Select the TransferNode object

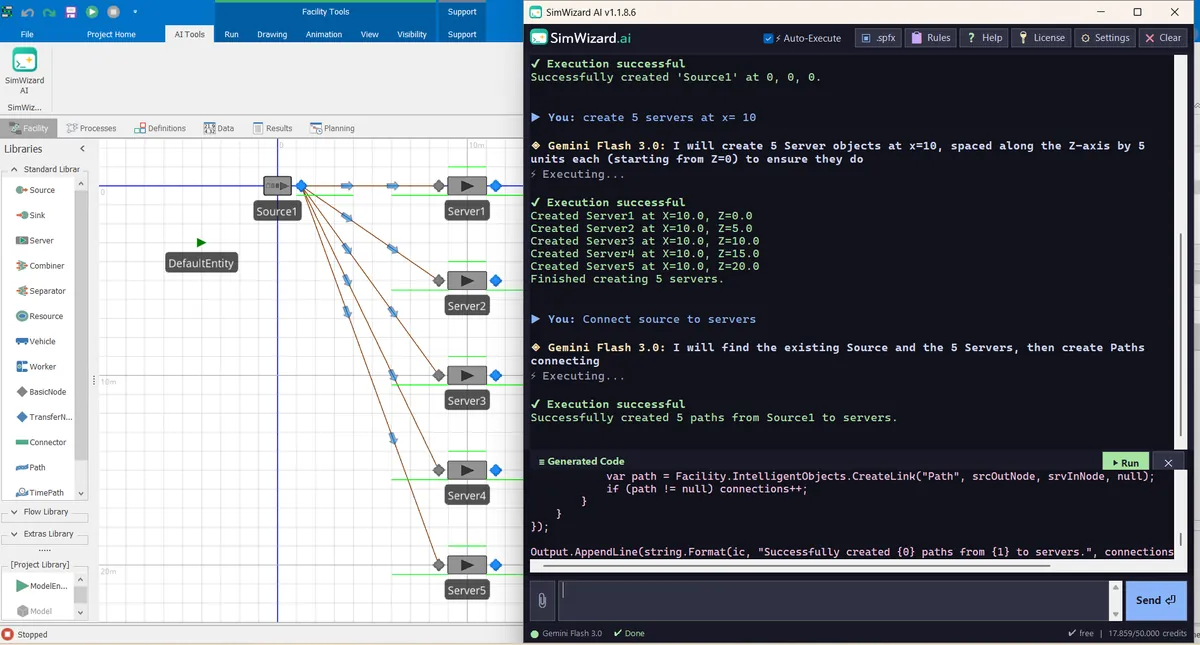click(43, 417)
